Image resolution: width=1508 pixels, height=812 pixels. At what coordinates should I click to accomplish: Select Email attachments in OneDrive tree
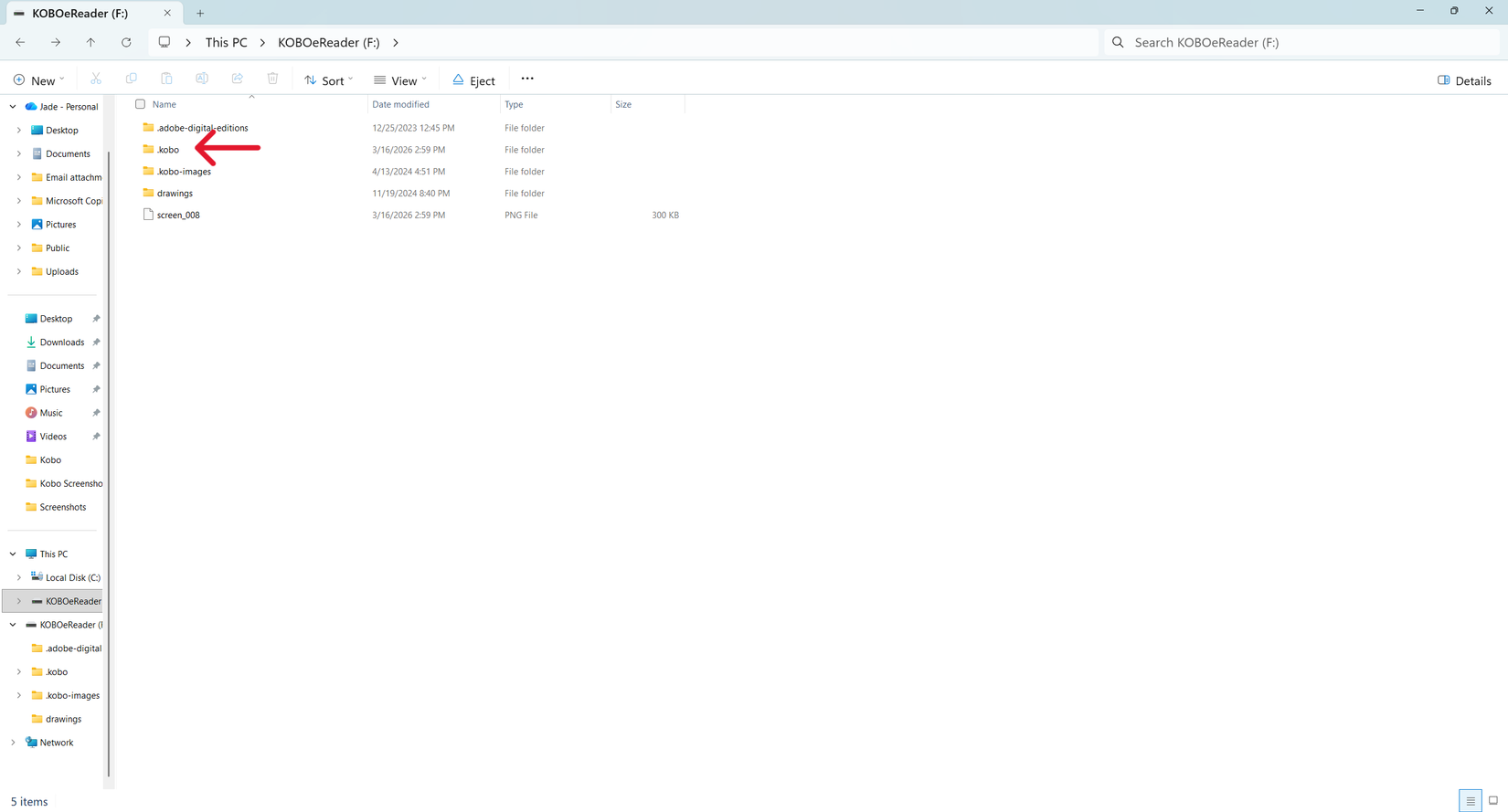coord(66,177)
